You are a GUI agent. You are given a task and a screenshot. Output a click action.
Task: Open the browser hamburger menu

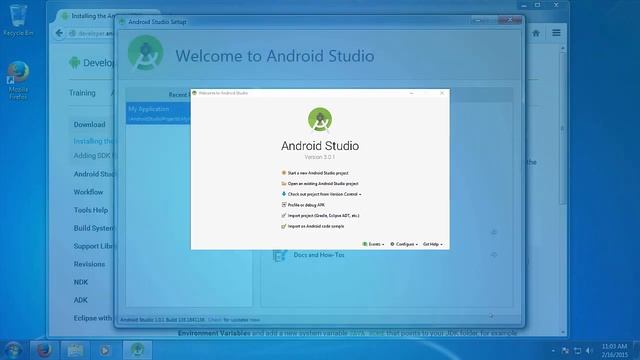point(556,33)
